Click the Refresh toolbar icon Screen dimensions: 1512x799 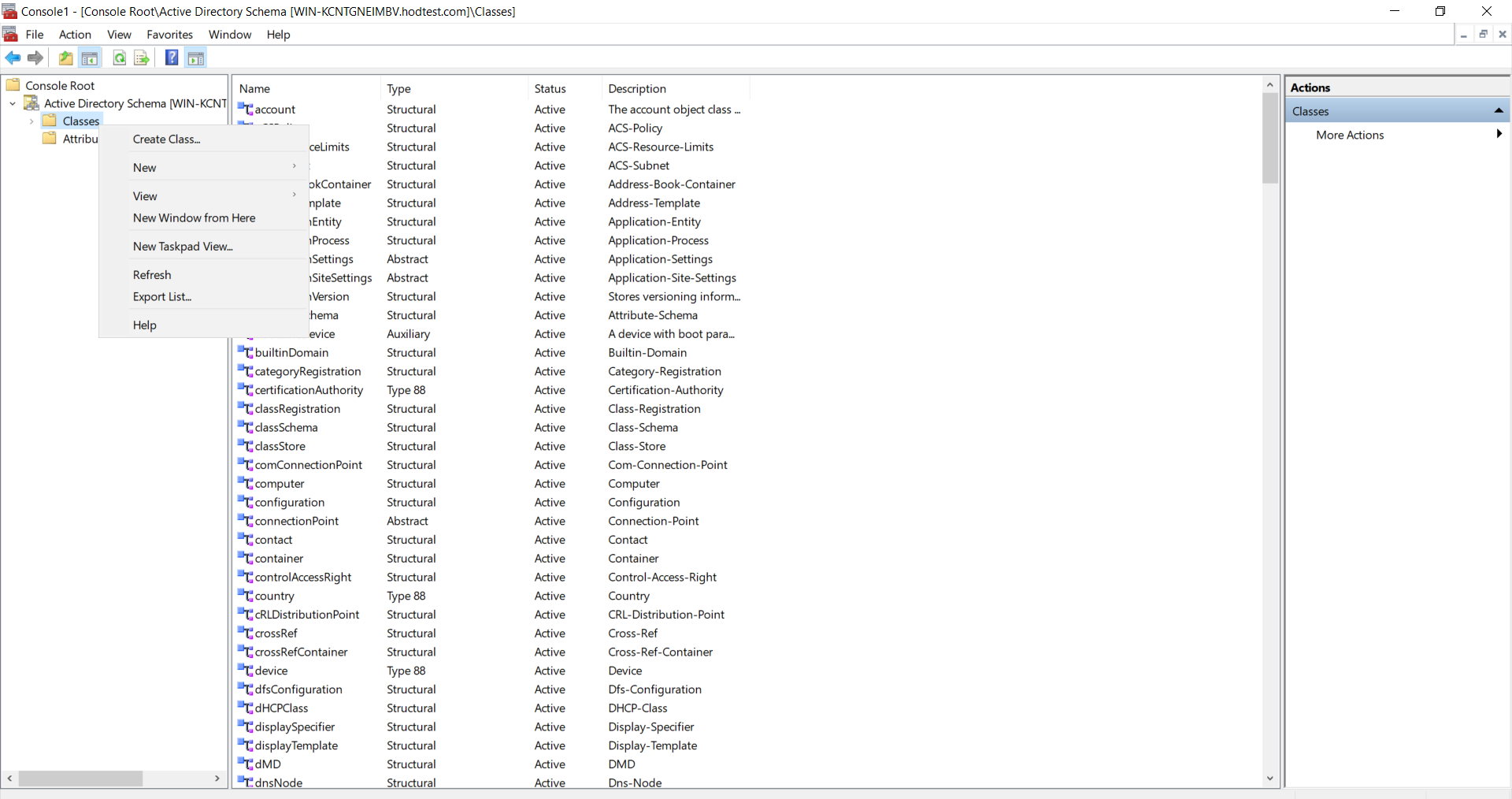[x=119, y=58]
